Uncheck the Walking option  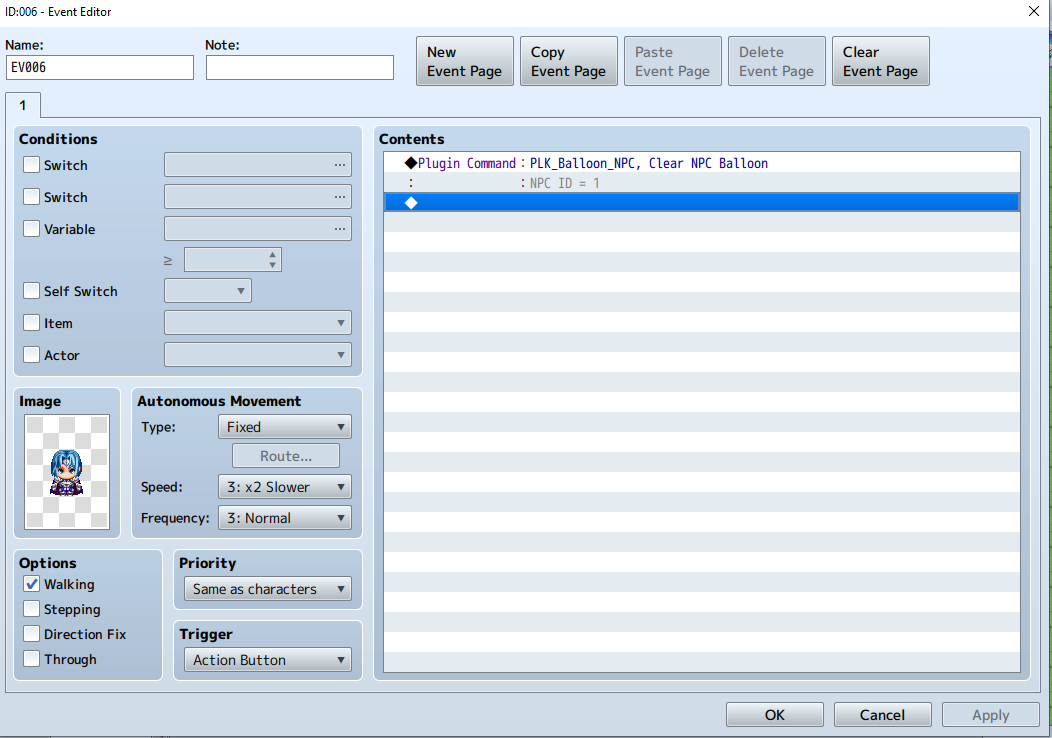32,584
